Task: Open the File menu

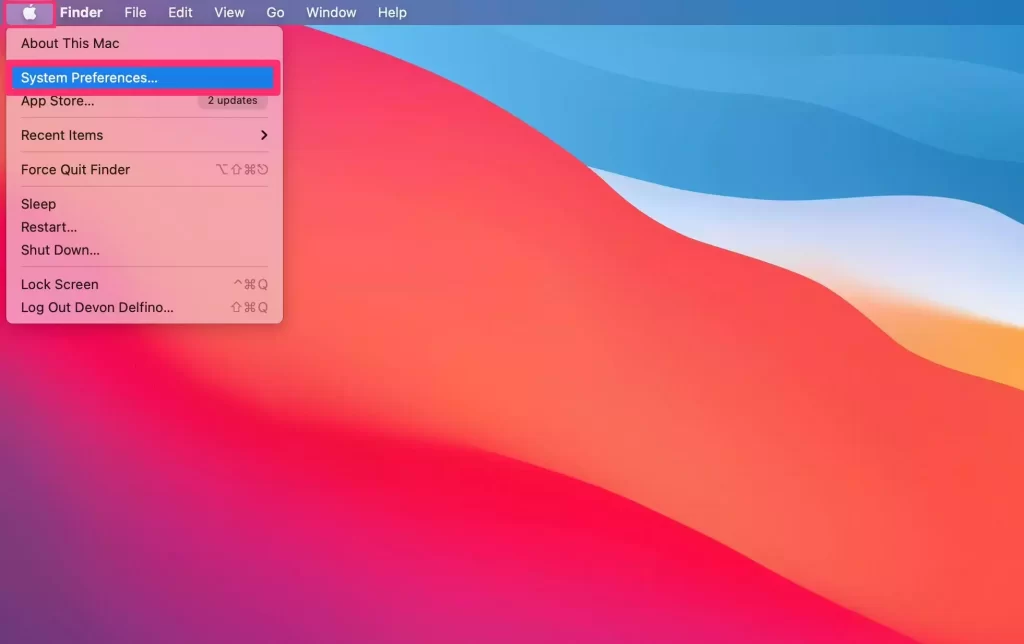Action: (x=135, y=13)
